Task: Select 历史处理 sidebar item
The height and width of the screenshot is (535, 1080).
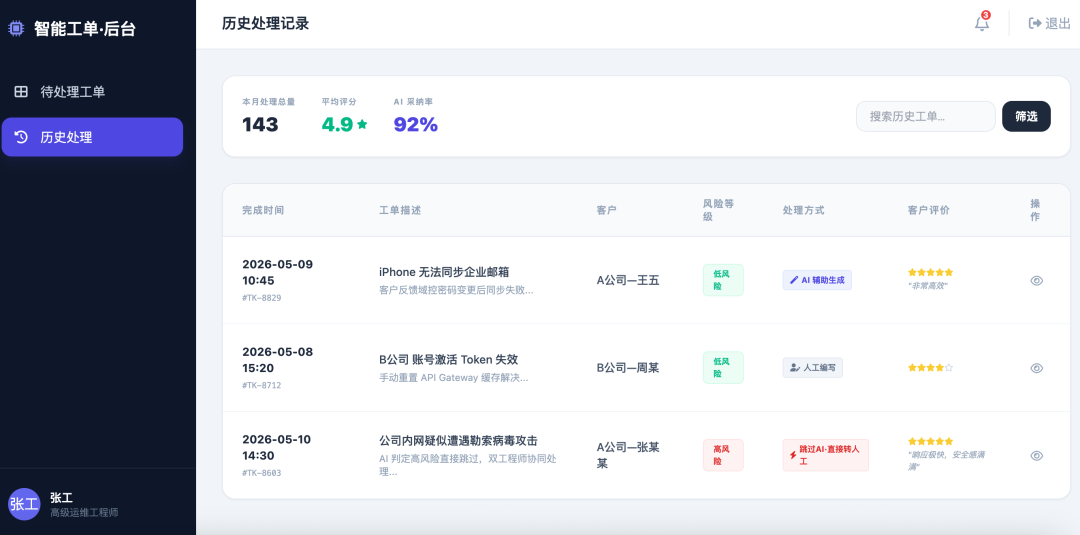Action: coord(92,137)
